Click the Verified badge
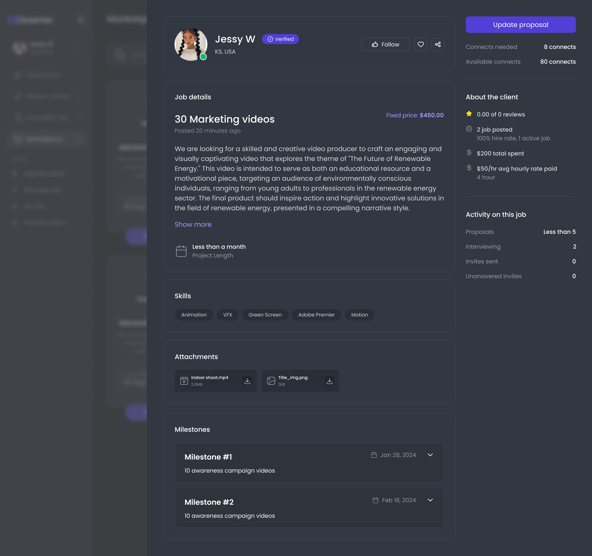Image resolution: width=592 pixels, height=556 pixels. point(281,39)
